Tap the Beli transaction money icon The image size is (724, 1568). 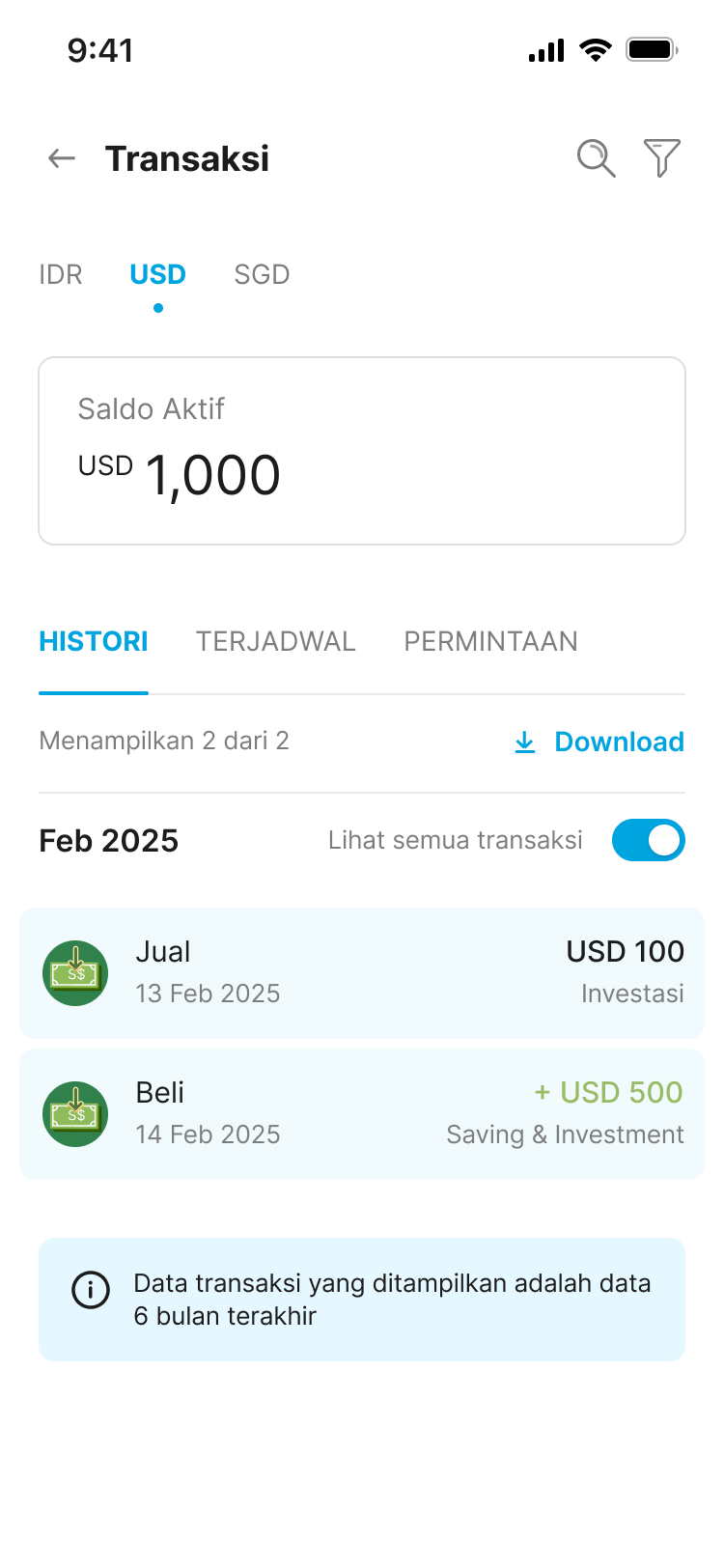75,1114
